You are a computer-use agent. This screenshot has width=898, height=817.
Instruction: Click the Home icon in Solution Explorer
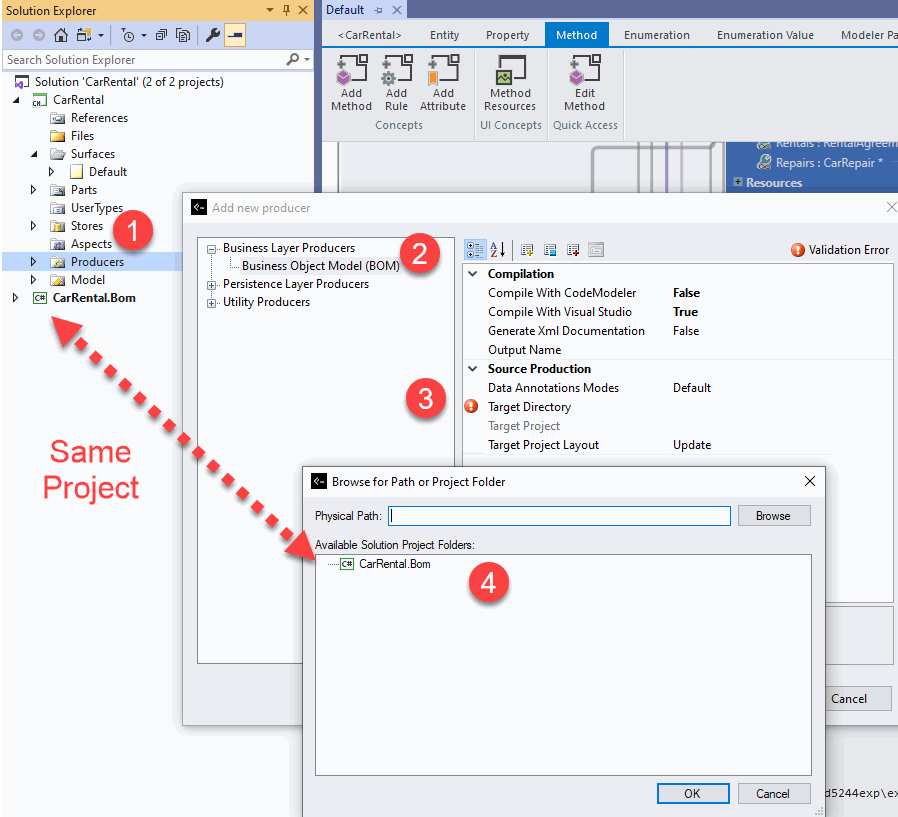[61, 35]
